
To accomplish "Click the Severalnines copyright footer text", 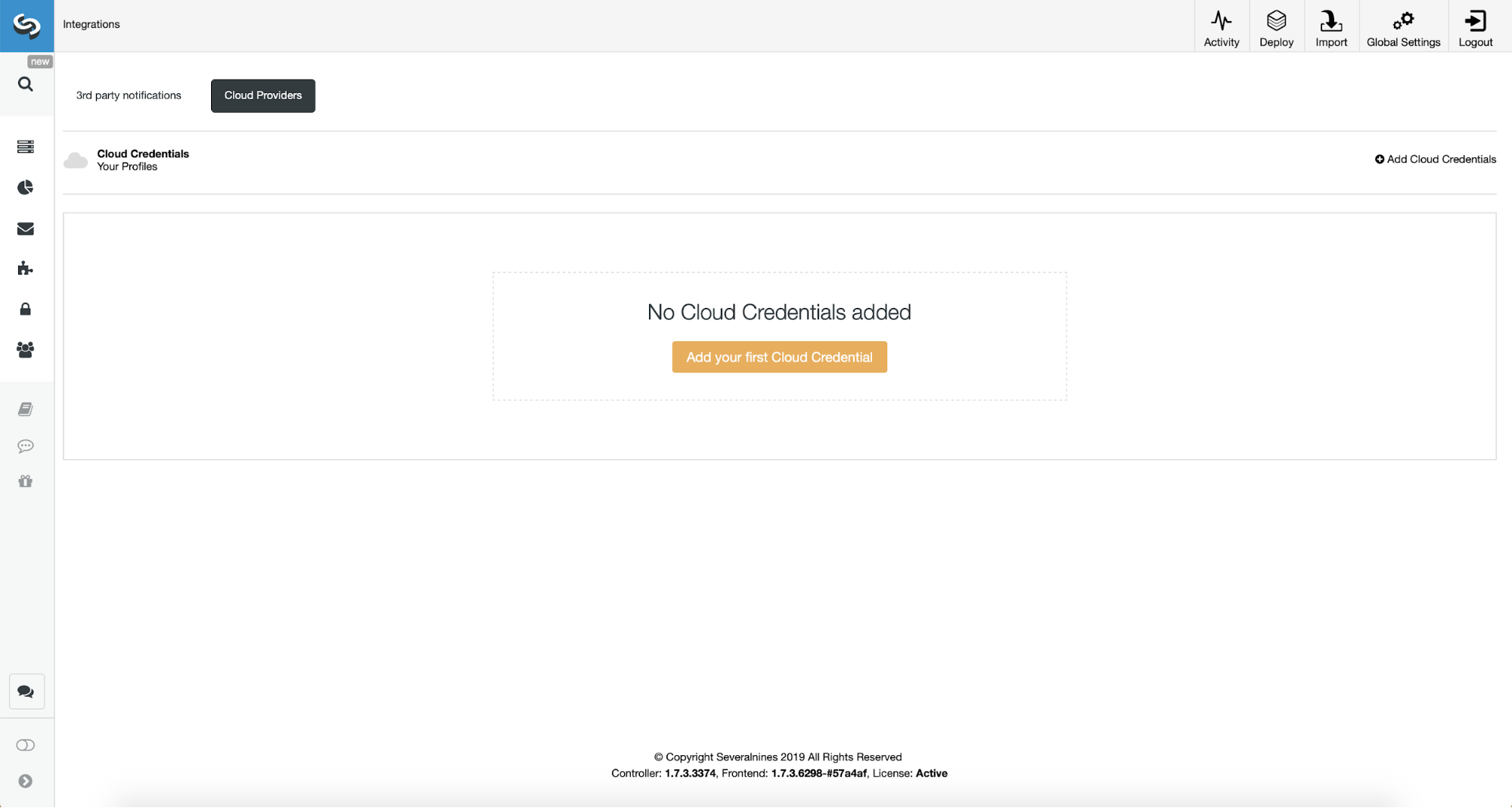I will coord(778,757).
